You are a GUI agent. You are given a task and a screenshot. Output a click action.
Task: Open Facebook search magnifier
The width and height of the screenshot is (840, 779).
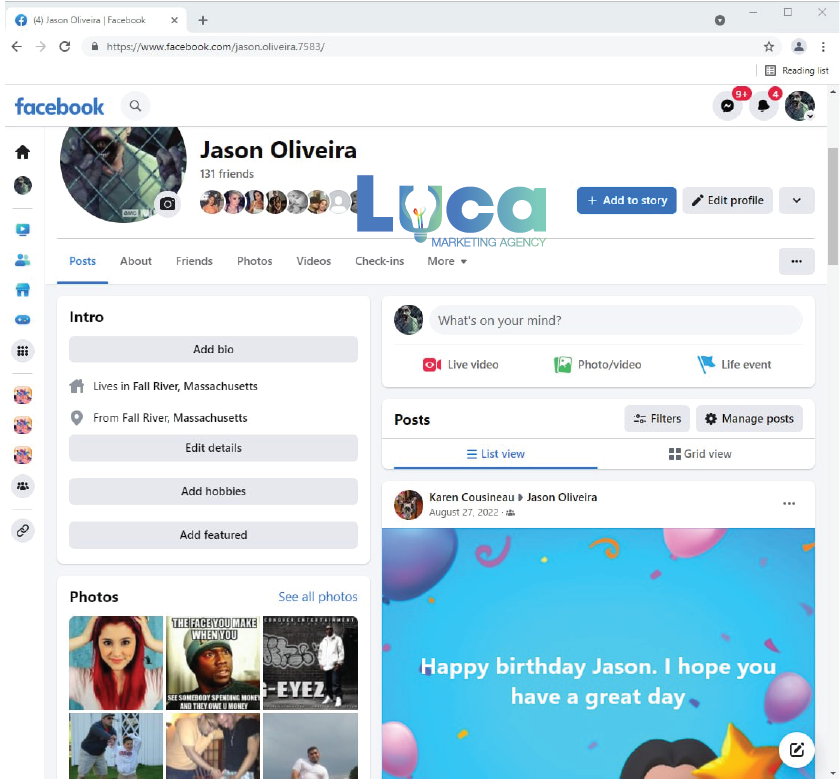[136, 106]
